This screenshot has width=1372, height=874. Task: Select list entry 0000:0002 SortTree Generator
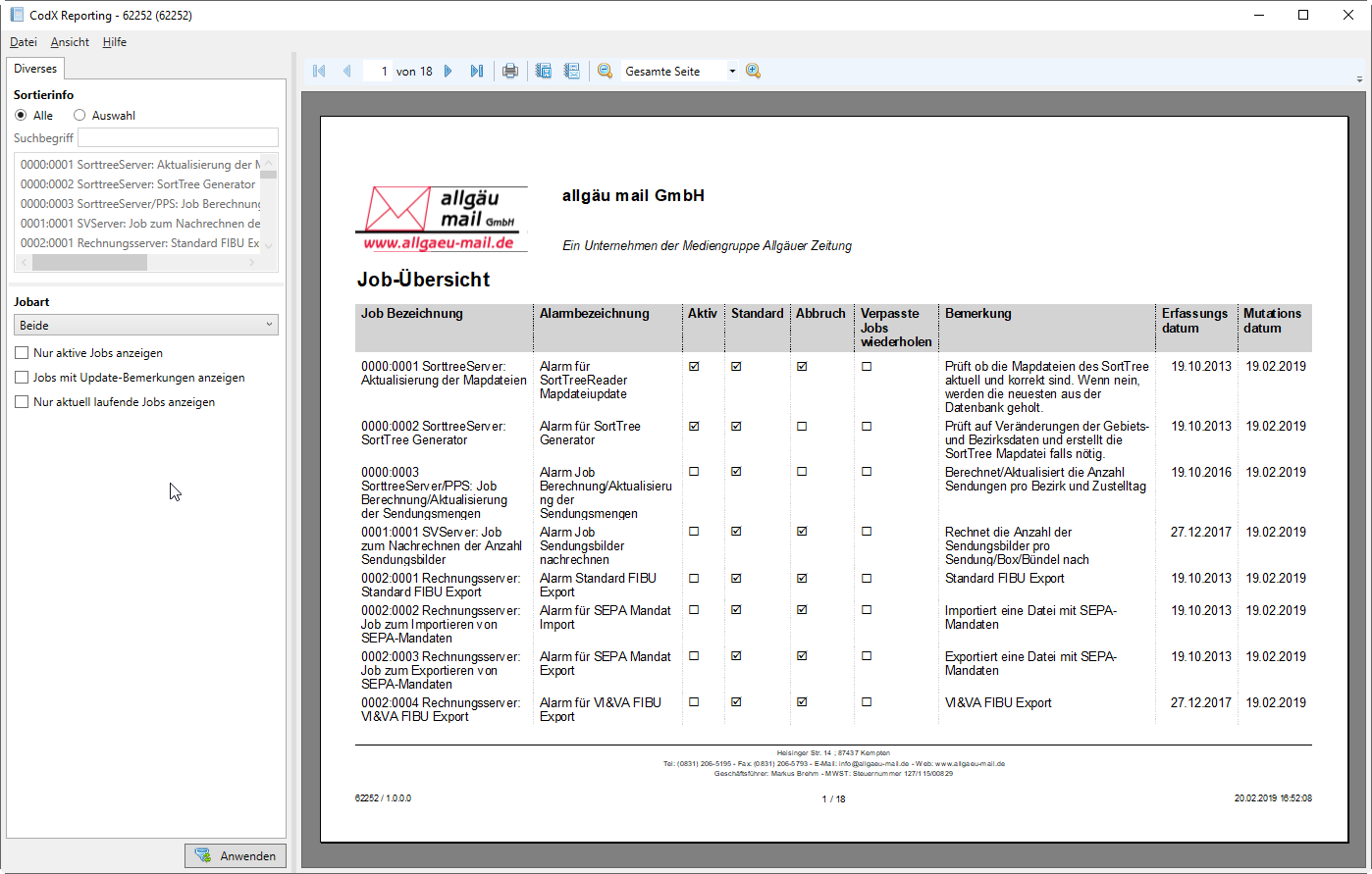coord(138,184)
